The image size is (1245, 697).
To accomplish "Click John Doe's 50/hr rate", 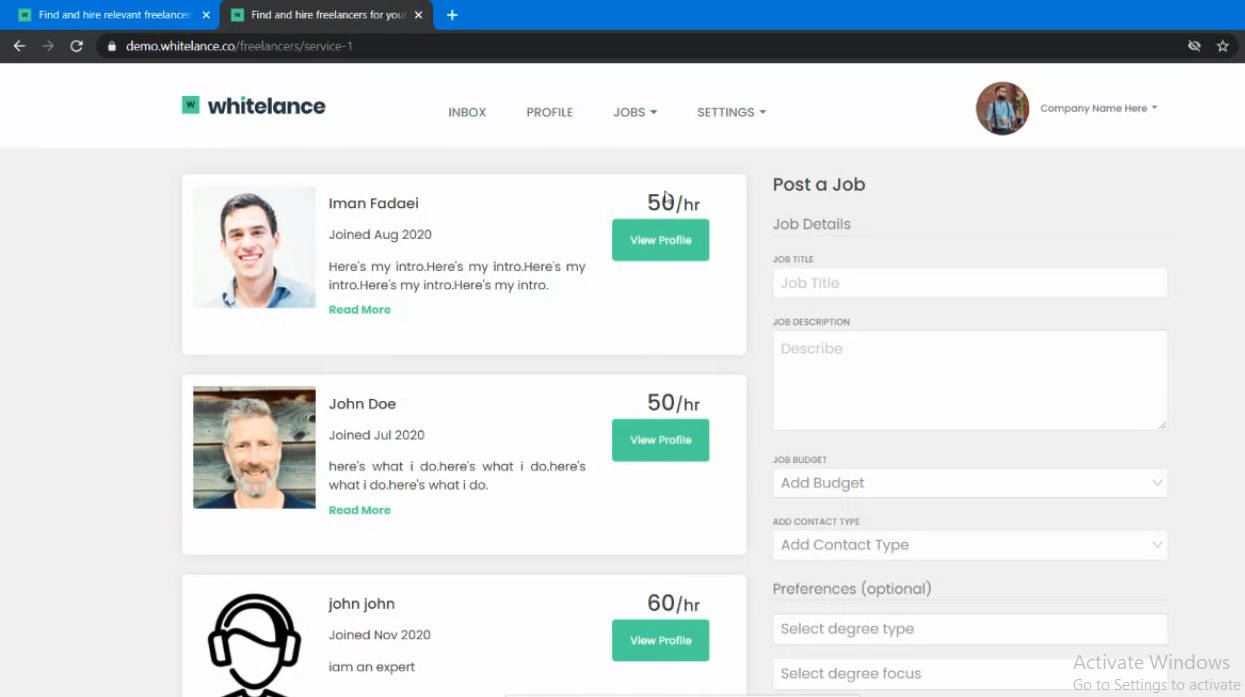I will click(673, 403).
